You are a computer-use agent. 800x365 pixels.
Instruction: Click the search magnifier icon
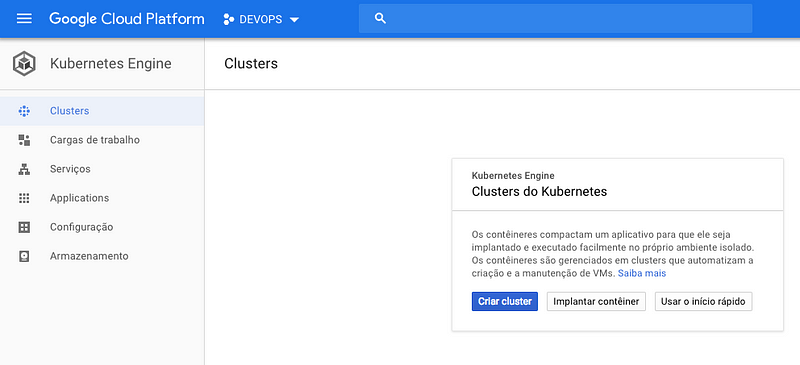pos(380,19)
